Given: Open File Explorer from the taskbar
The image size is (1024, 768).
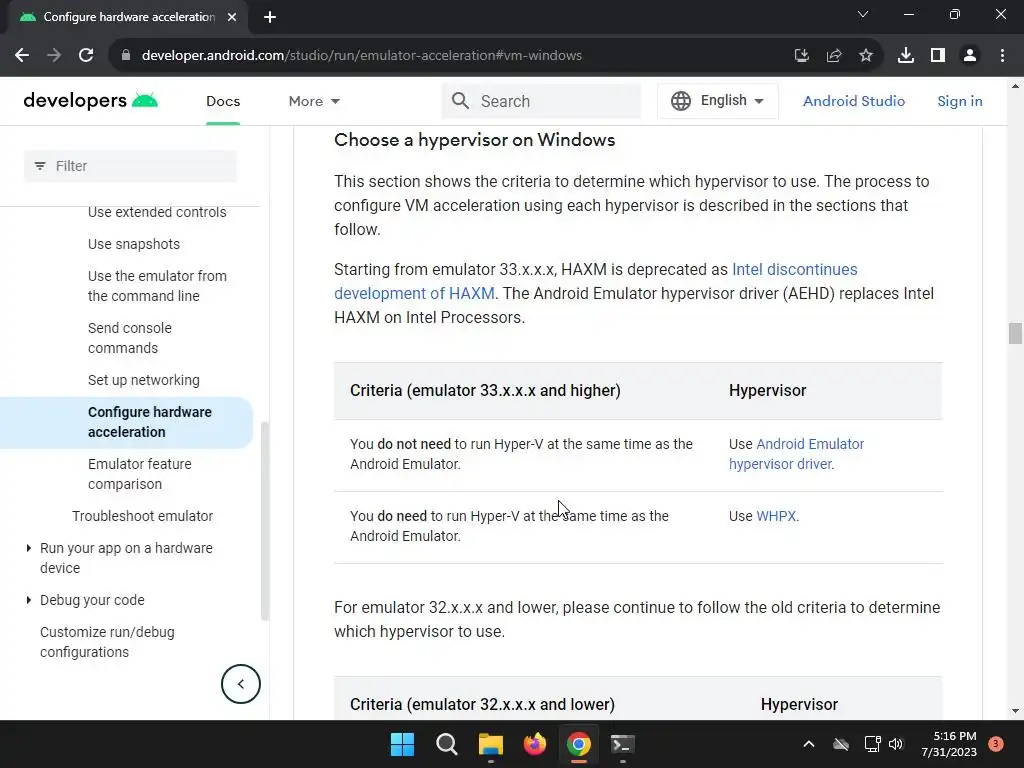Looking at the screenshot, I should click(490, 744).
